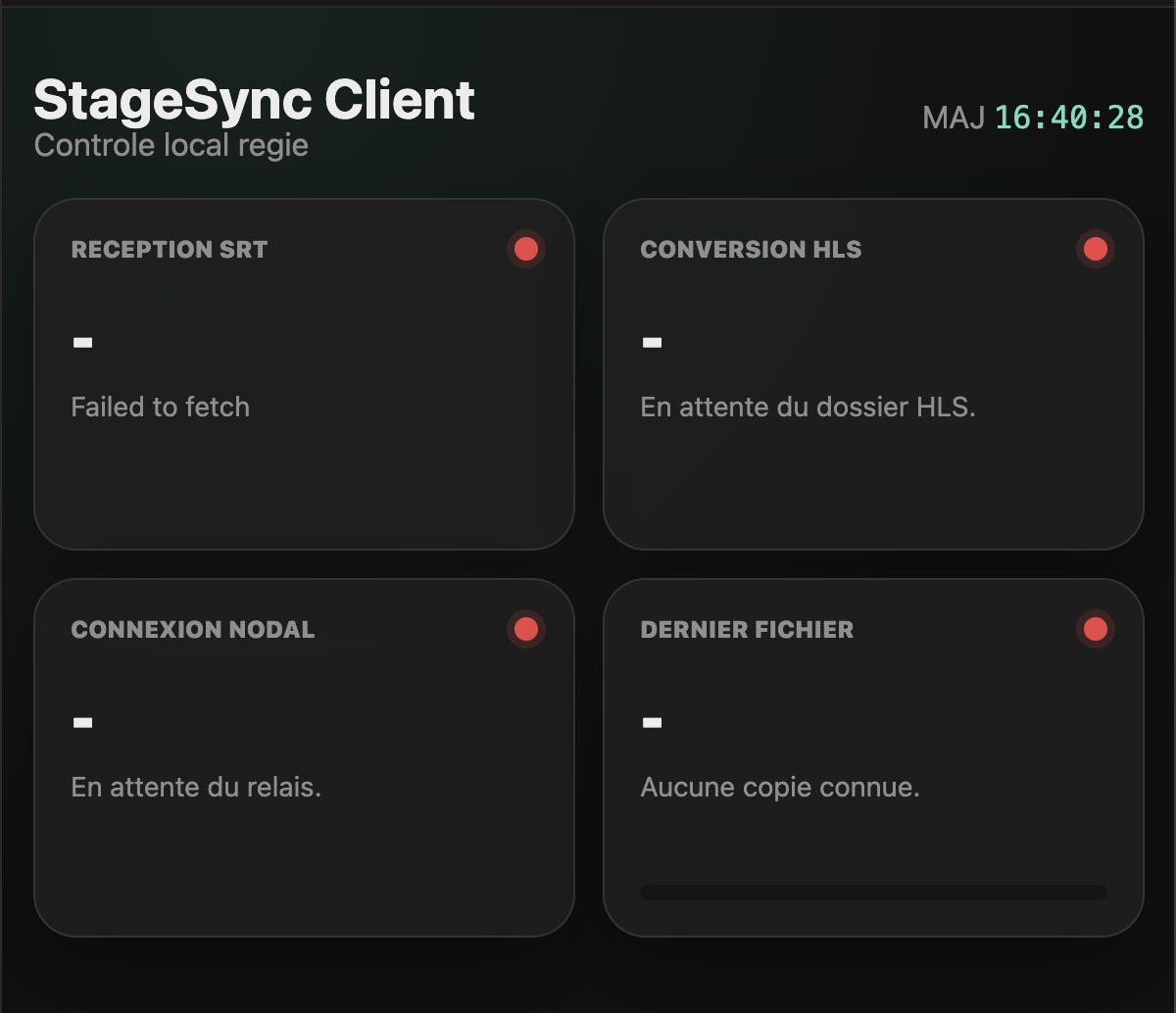
Task: Click the Dernier Fichier progress bar
Action: 873,892
